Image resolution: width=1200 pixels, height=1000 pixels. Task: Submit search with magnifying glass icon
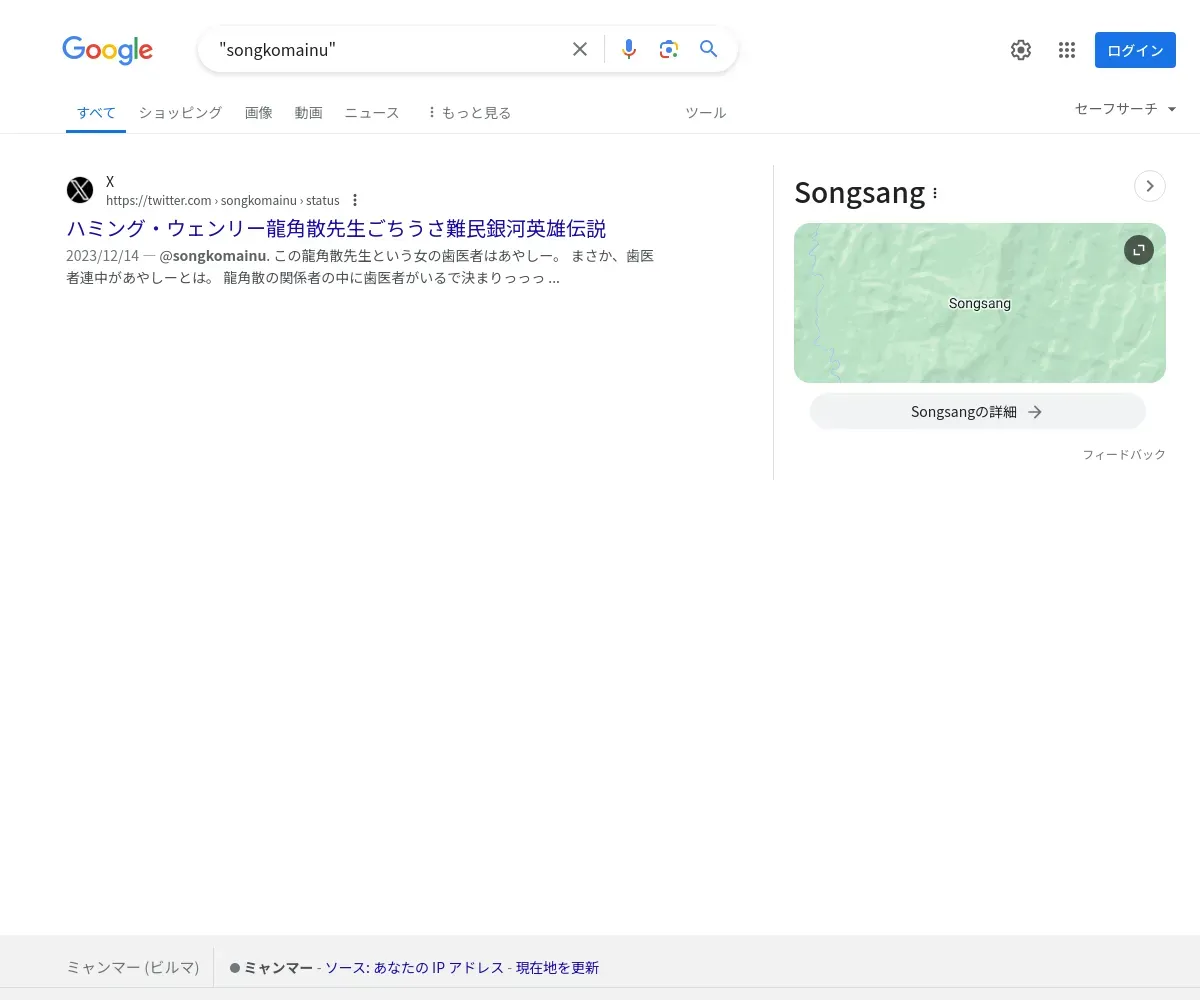709,49
